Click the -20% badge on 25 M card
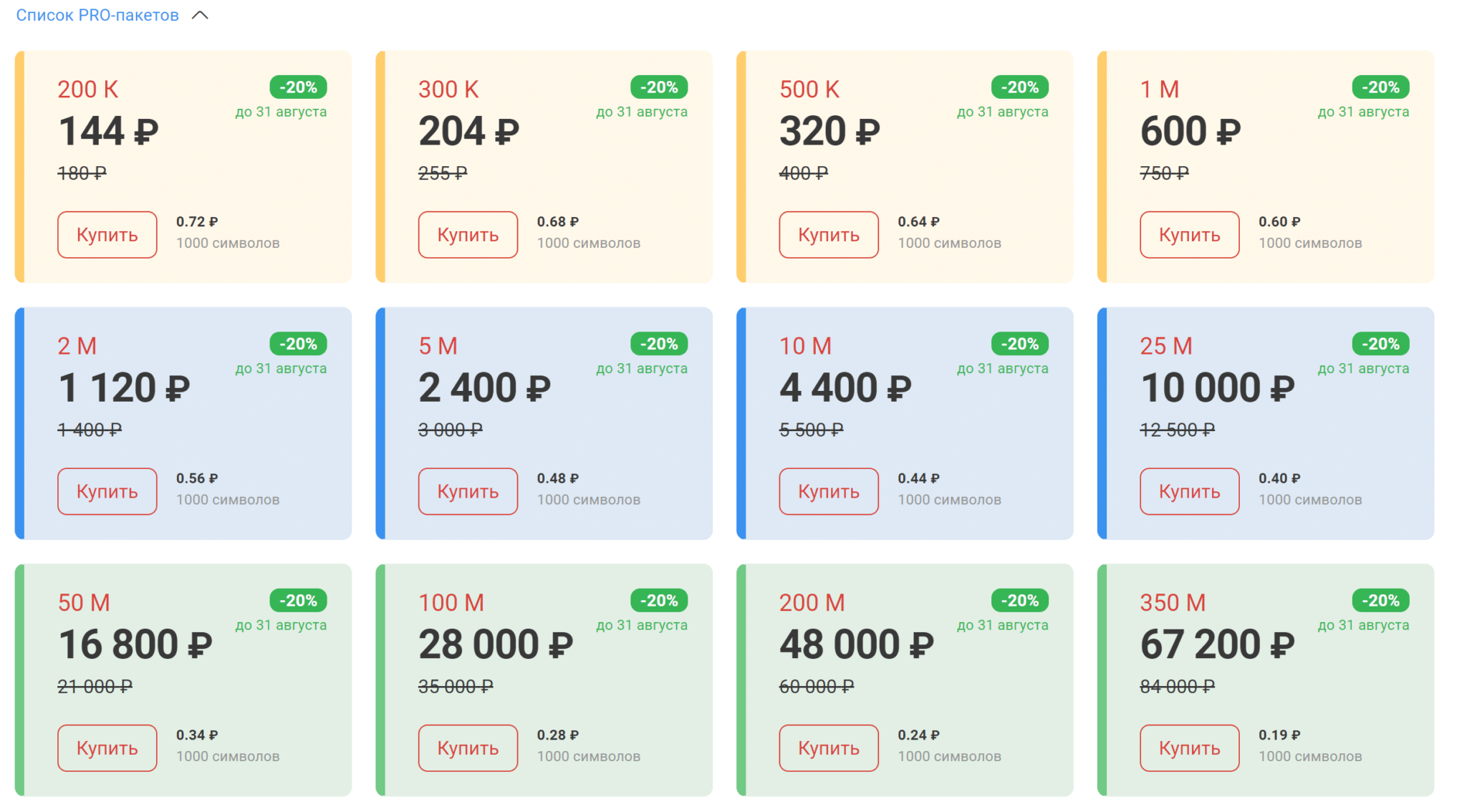This screenshot has height=812, width=1467. coord(1380,344)
